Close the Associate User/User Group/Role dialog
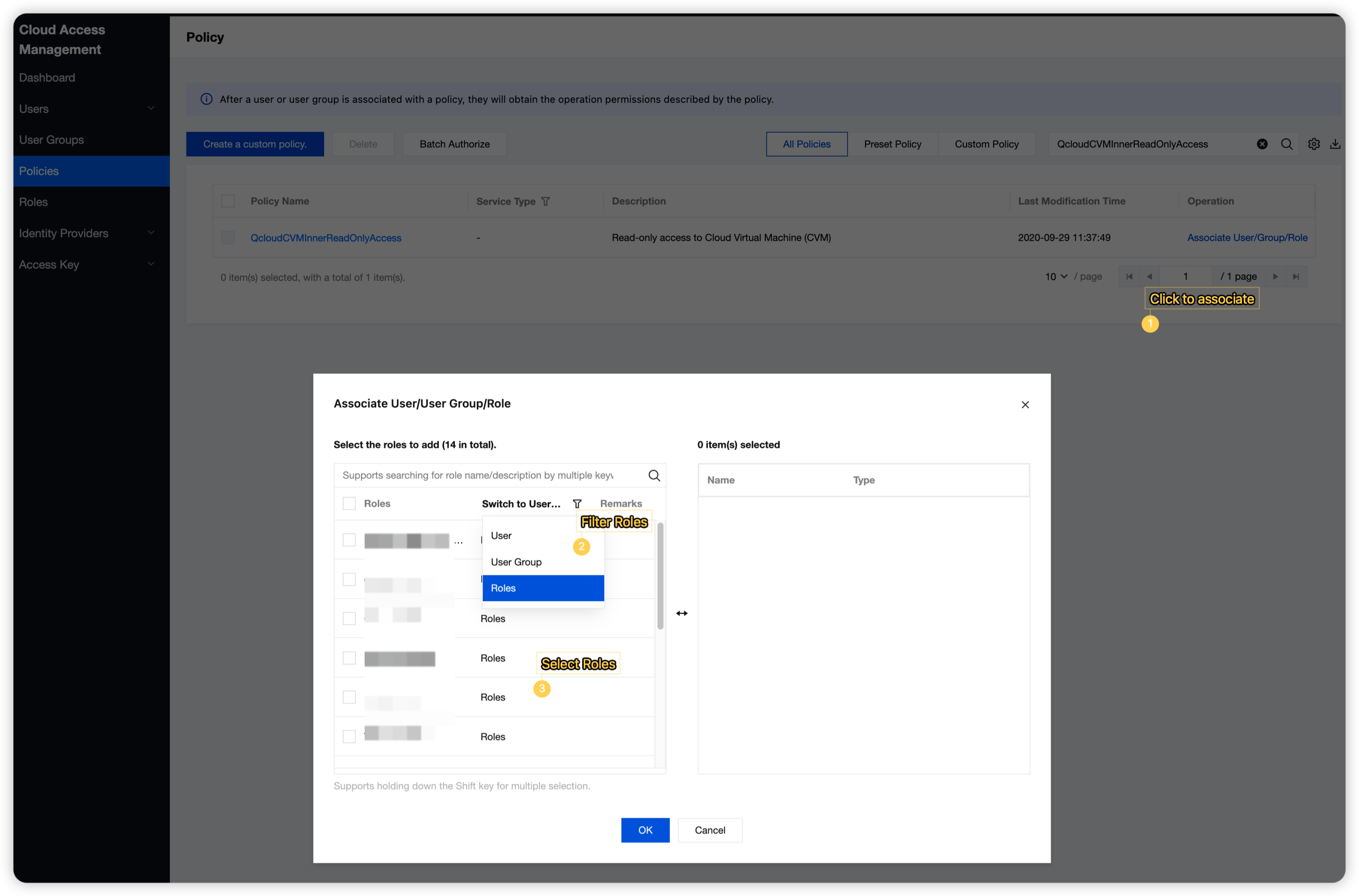Image resolution: width=1359 pixels, height=896 pixels. tap(1025, 405)
